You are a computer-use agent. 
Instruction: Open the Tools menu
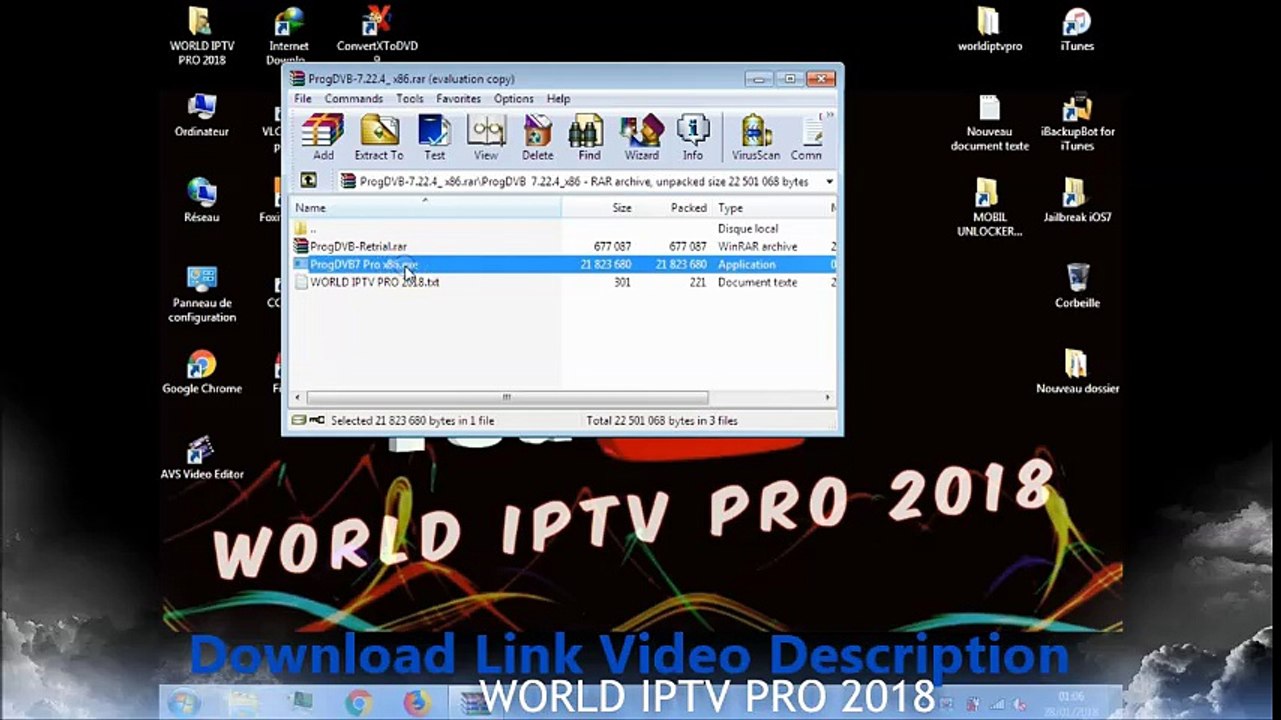(x=410, y=99)
